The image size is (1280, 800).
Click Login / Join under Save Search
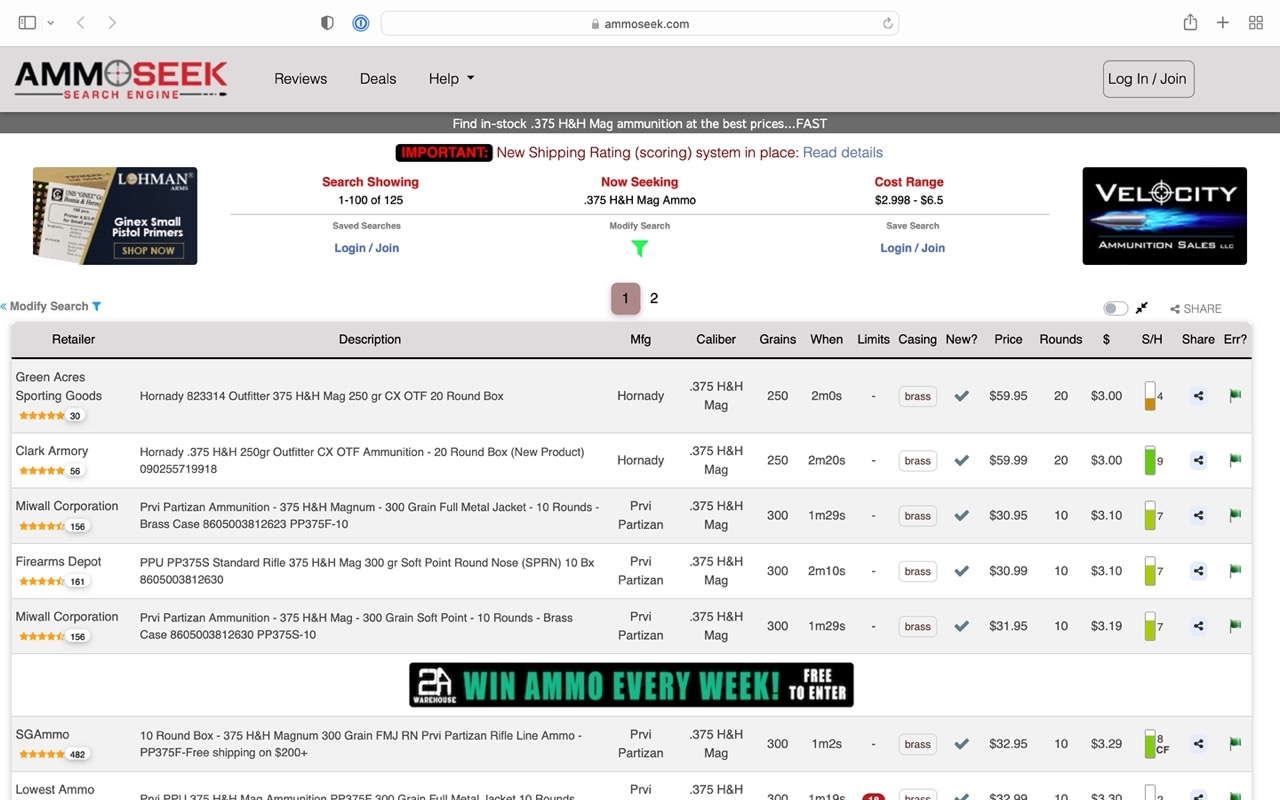point(912,248)
